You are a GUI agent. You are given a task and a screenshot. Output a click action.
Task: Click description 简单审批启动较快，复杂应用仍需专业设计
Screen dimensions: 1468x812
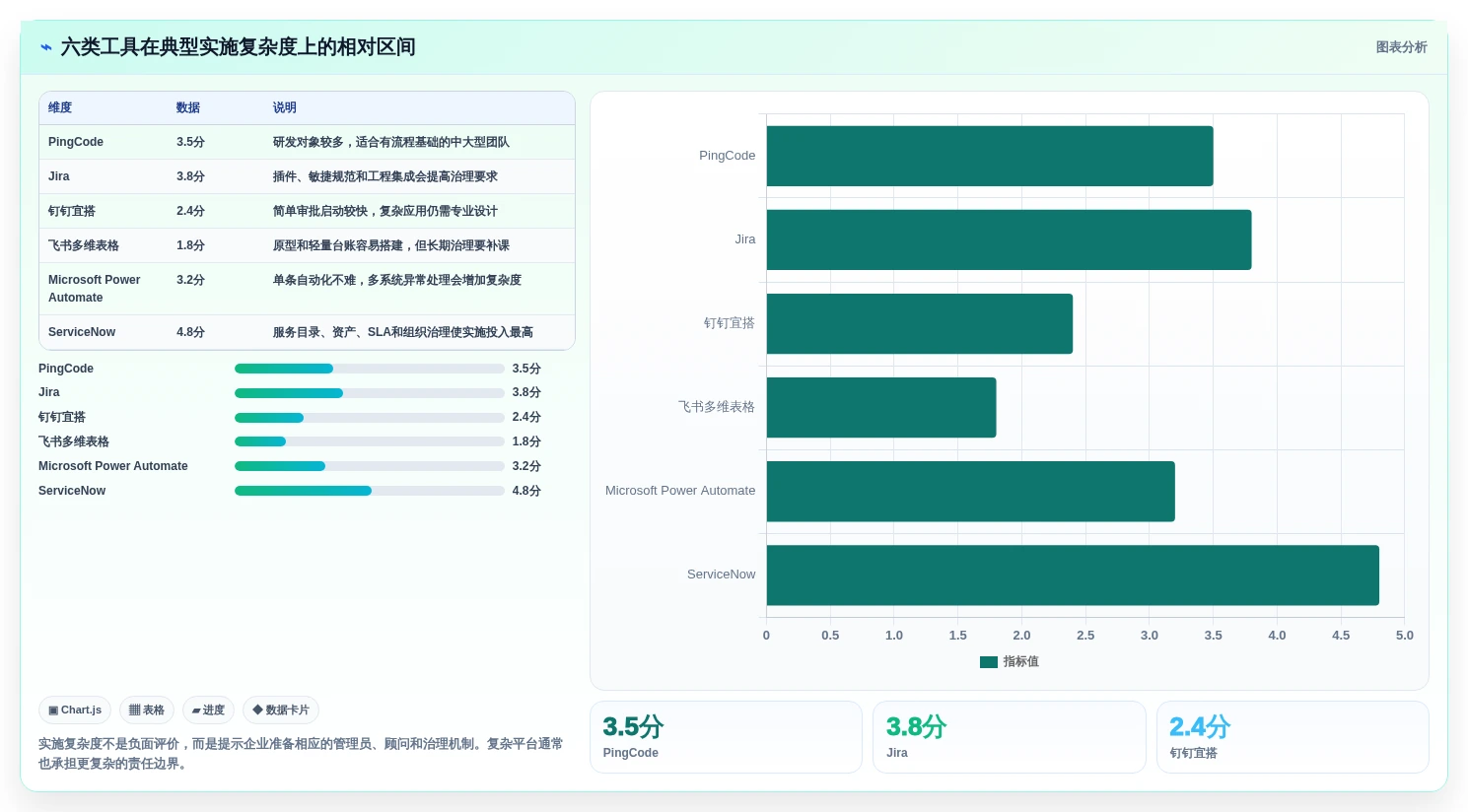[385, 211]
